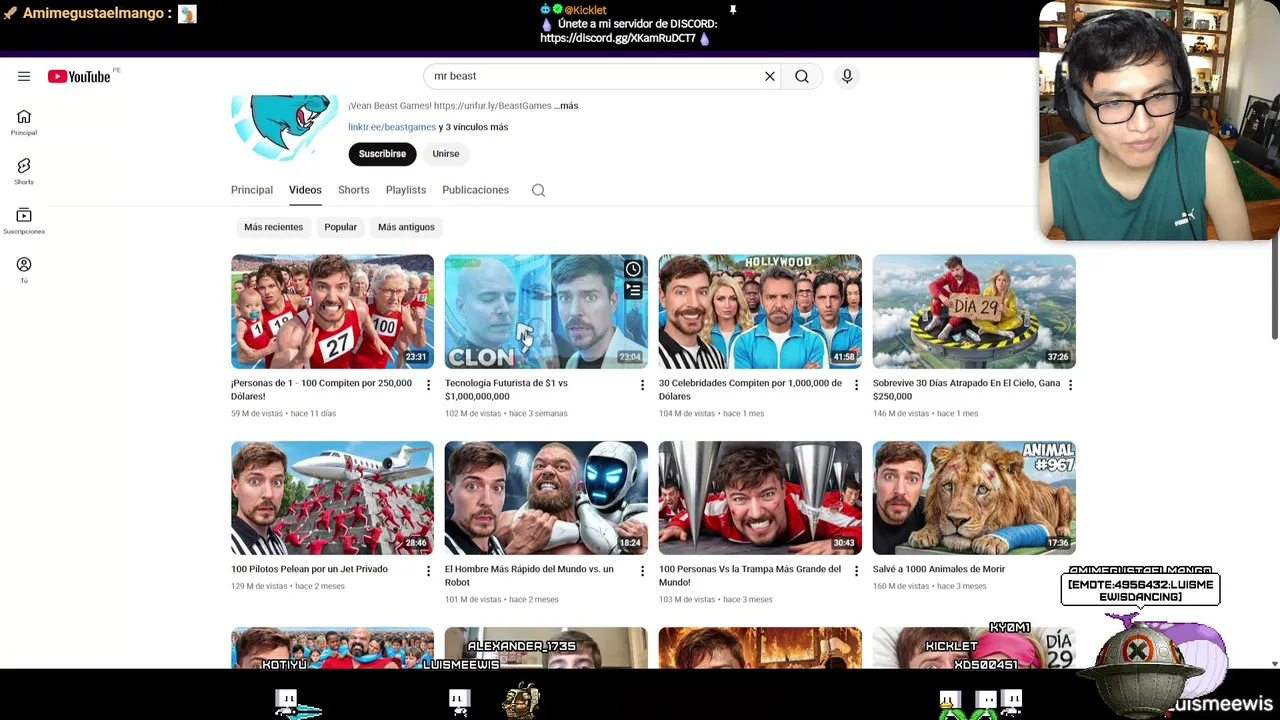Open the 100 Pilotos jet thumbnail

point(332,498)
